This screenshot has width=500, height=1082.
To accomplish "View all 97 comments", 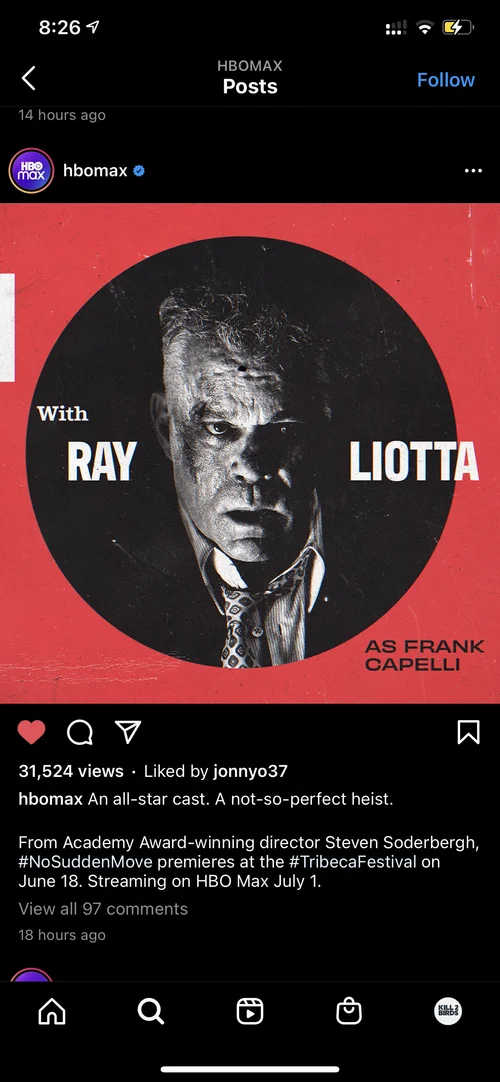I will (x=103, y=909).
